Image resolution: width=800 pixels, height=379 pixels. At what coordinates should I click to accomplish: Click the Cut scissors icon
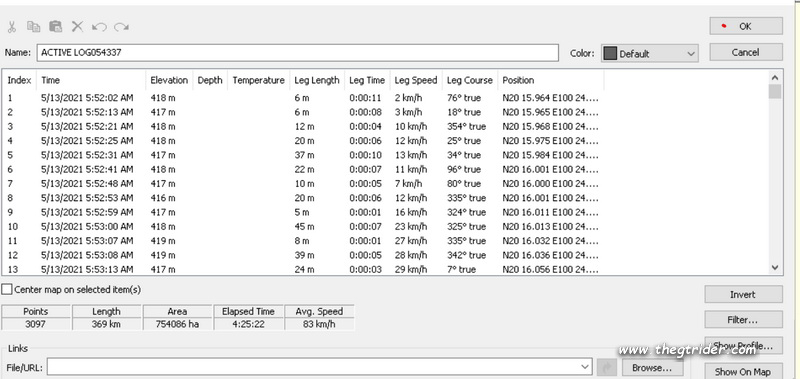coord(12,27)
